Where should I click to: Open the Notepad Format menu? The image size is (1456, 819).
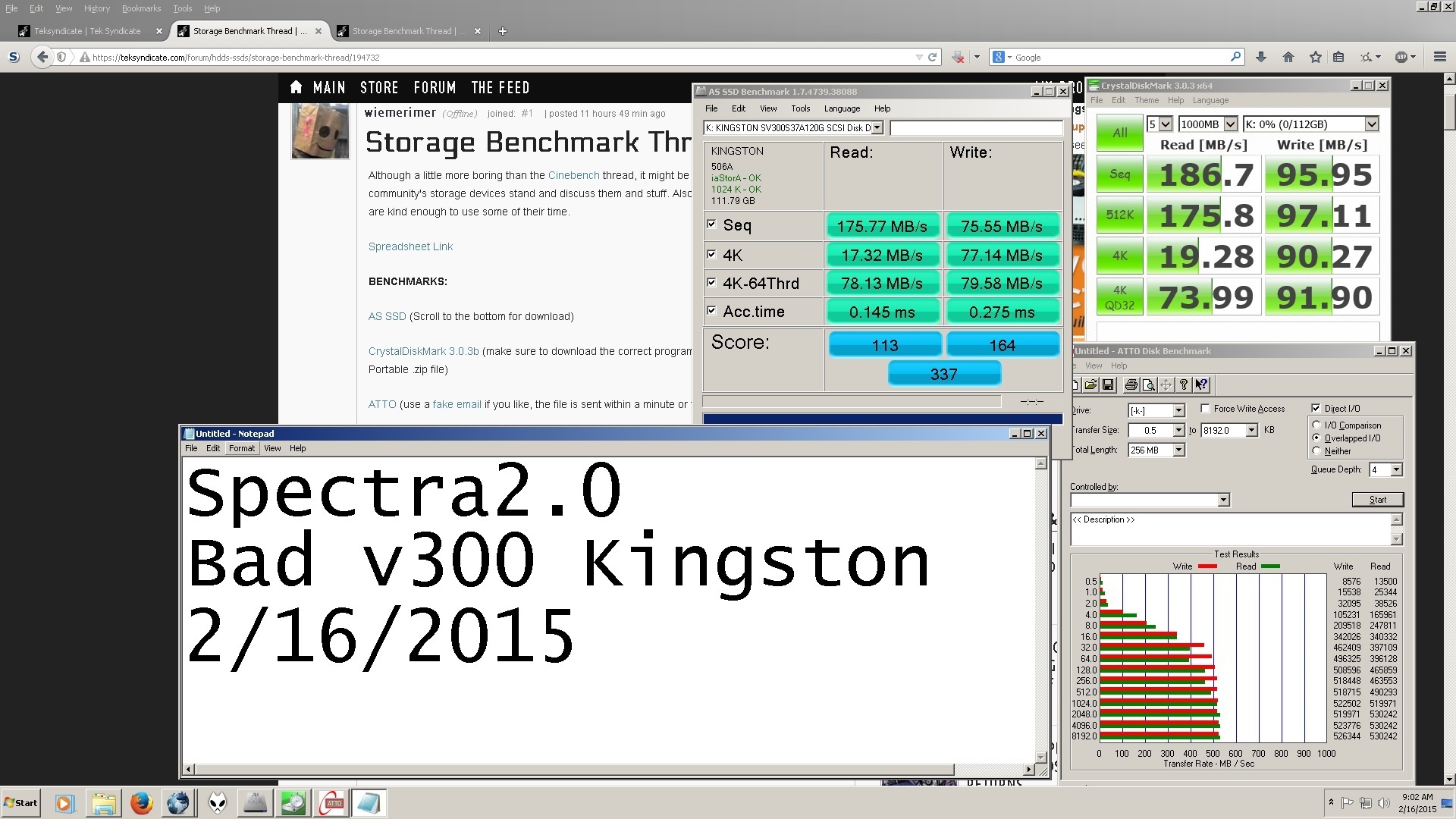point(242,448)
